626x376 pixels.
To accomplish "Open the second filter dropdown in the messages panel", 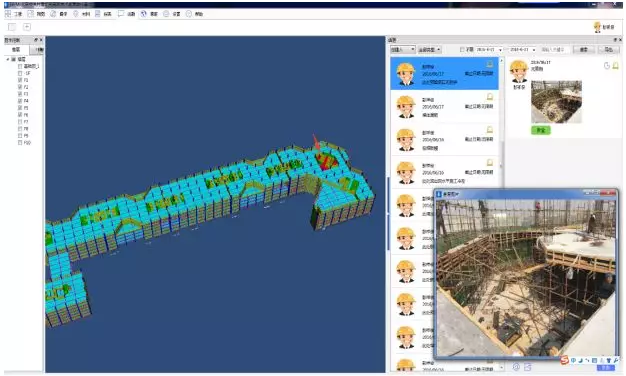I will (x=429, y=49).
